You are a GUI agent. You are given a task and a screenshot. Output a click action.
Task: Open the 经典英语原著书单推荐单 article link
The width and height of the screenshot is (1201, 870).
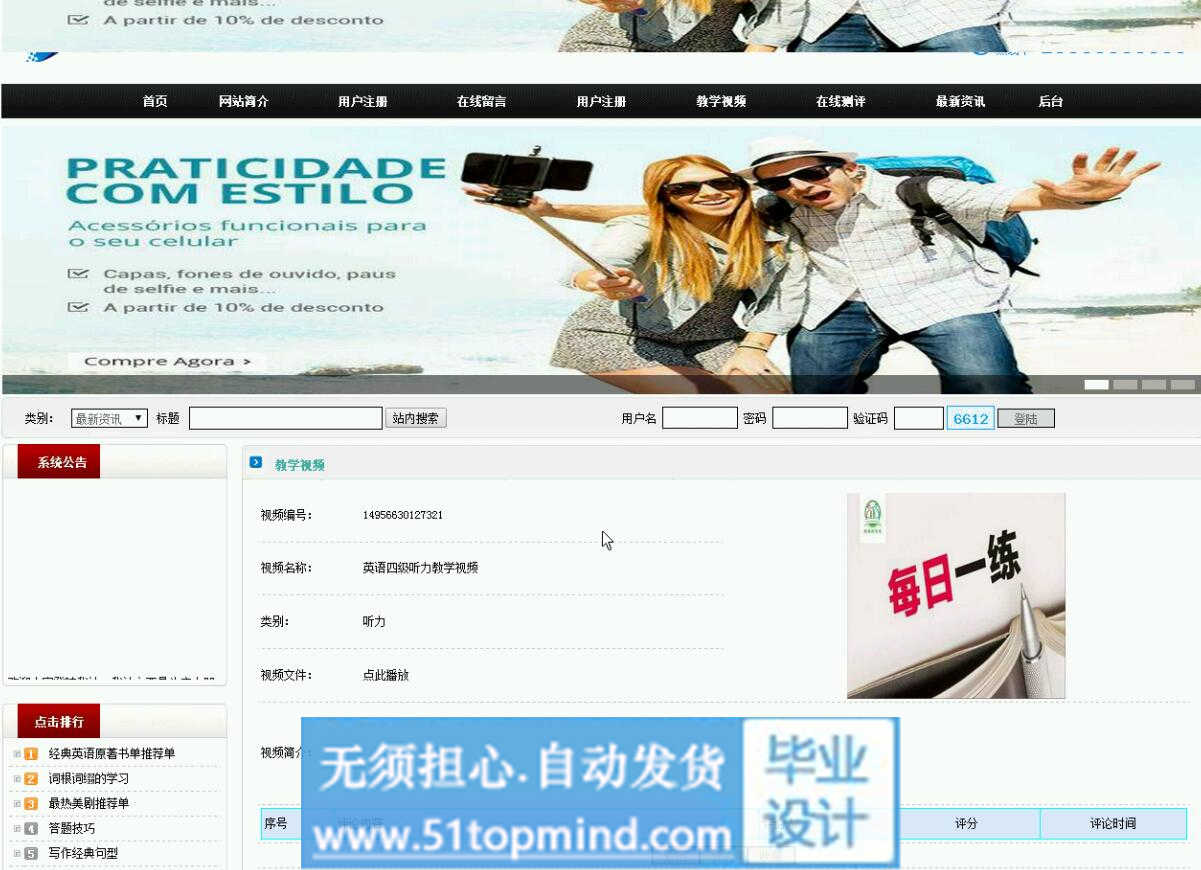click(112, 754)
